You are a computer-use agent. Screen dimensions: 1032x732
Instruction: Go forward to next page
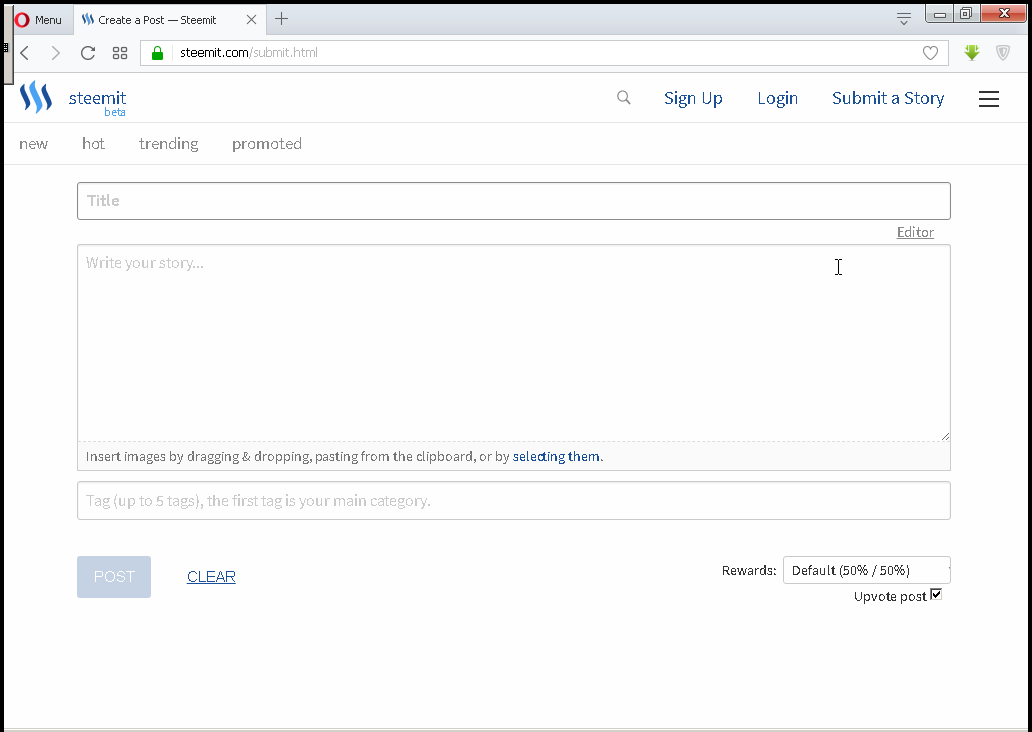click(x=56, y=53)
